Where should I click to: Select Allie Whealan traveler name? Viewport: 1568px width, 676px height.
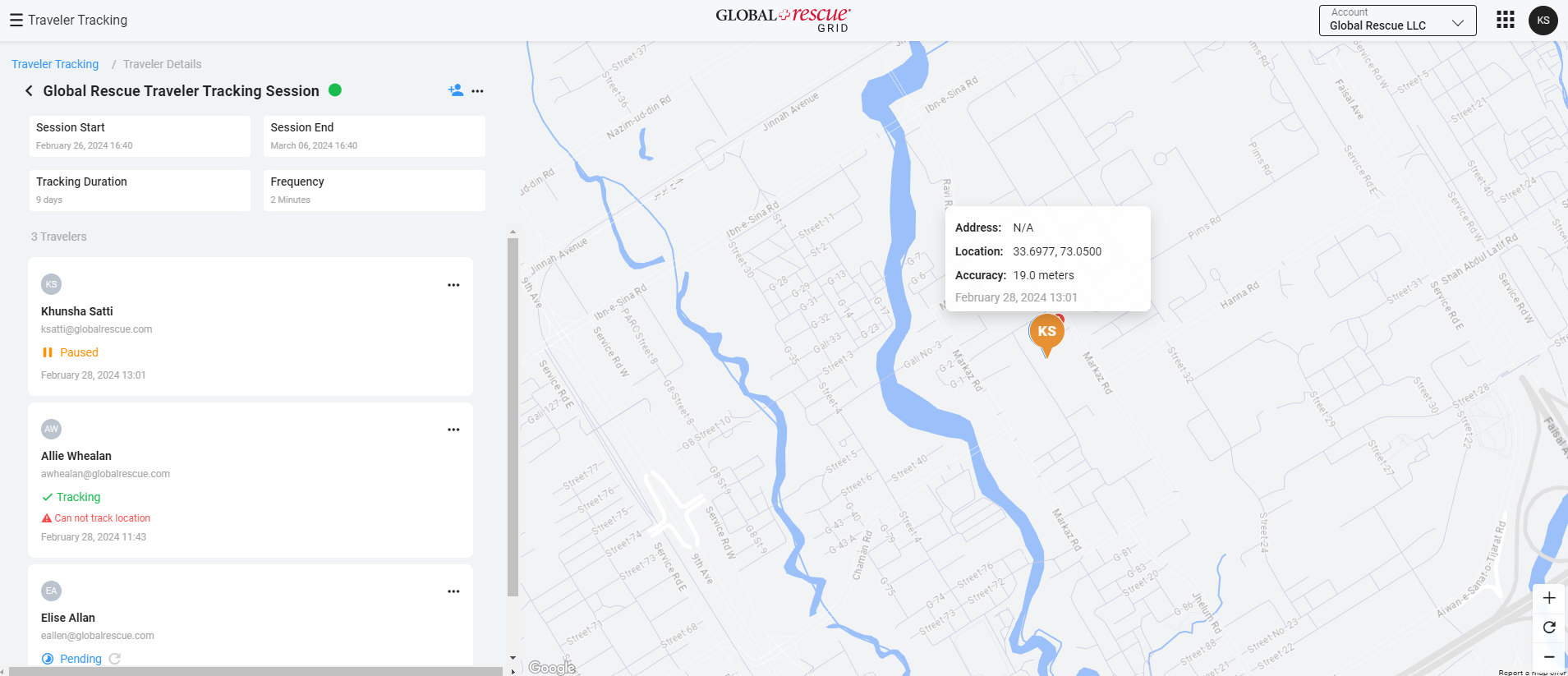point(76,456)
